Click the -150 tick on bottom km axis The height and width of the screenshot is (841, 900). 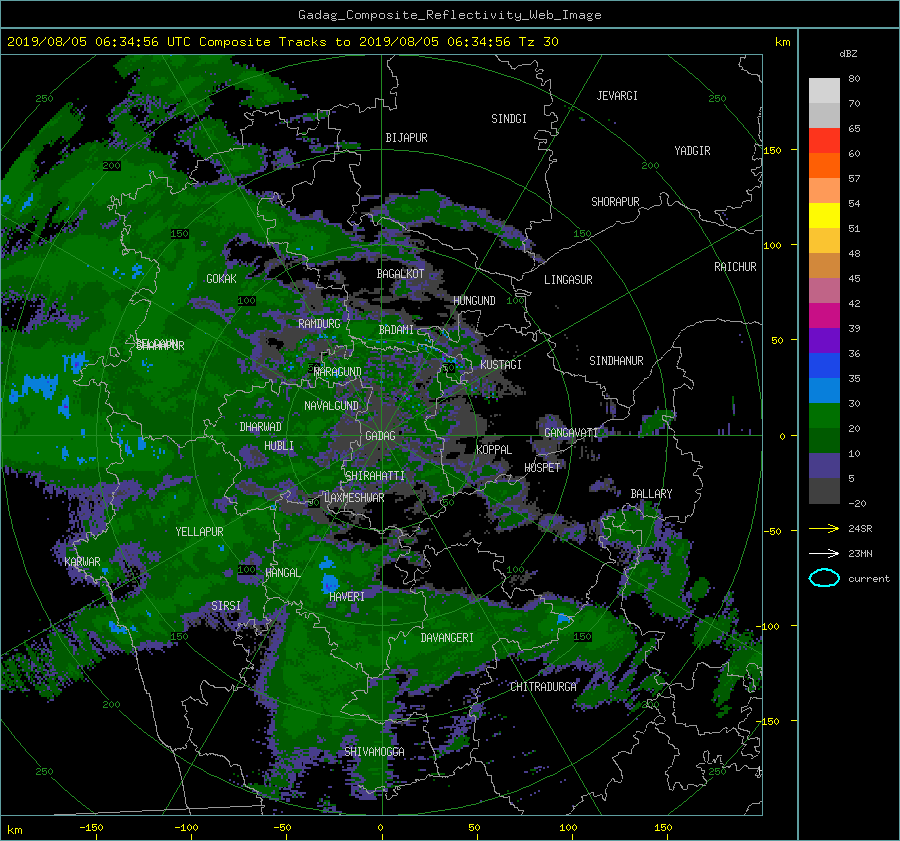click(91, 828)
